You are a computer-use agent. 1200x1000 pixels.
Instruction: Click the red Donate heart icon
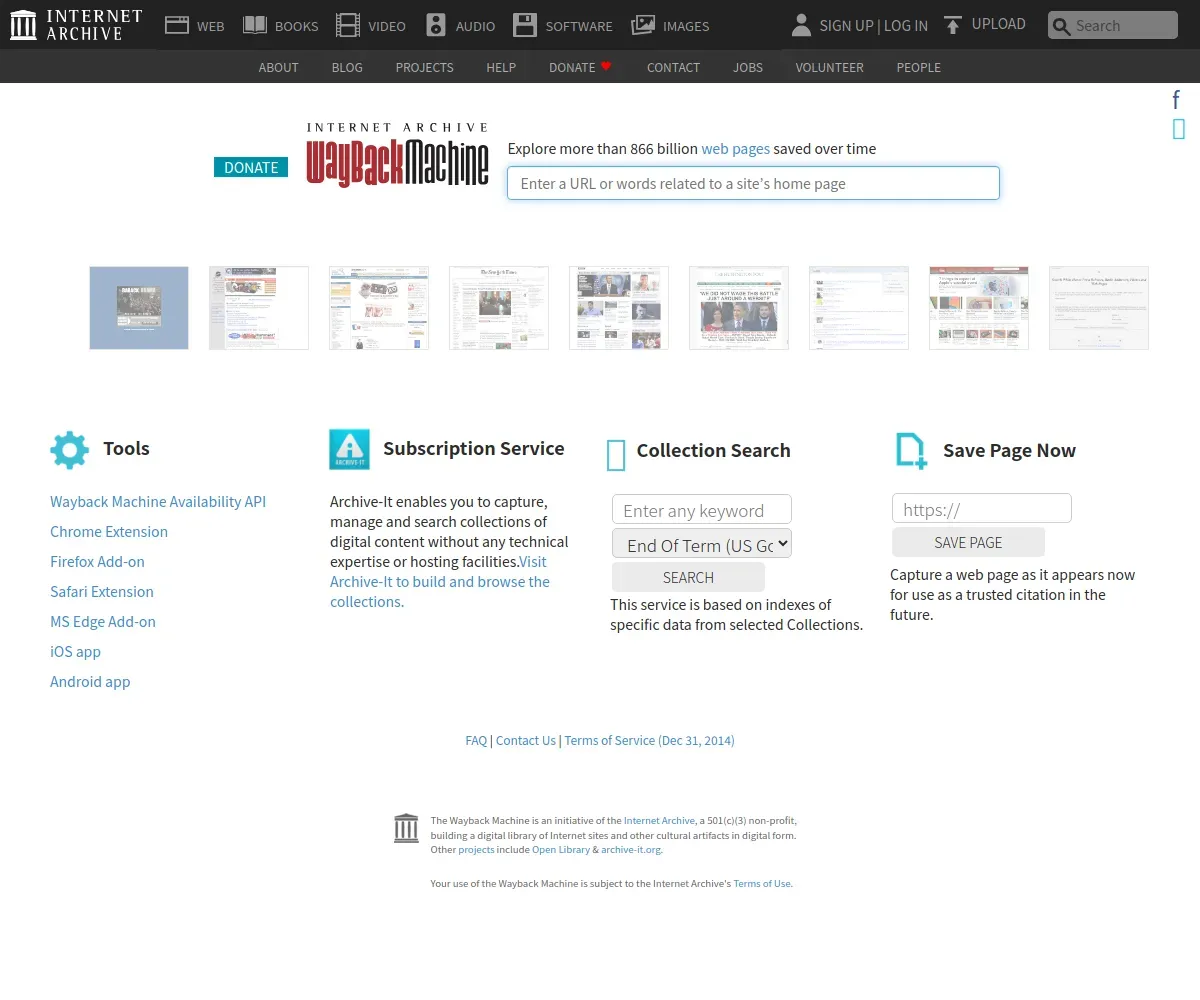pyautogui.click(x=606, y=66)
